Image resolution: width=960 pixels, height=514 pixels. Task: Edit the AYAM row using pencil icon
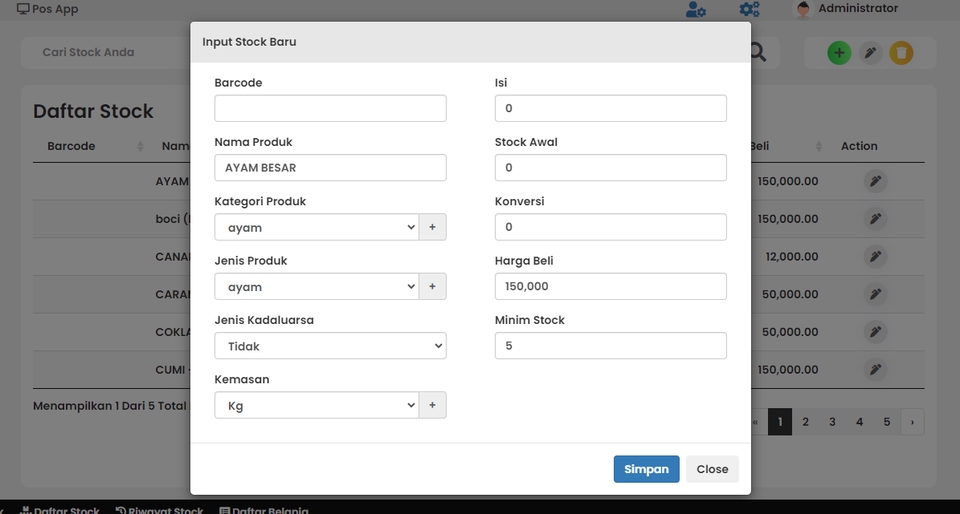point(876,181)
